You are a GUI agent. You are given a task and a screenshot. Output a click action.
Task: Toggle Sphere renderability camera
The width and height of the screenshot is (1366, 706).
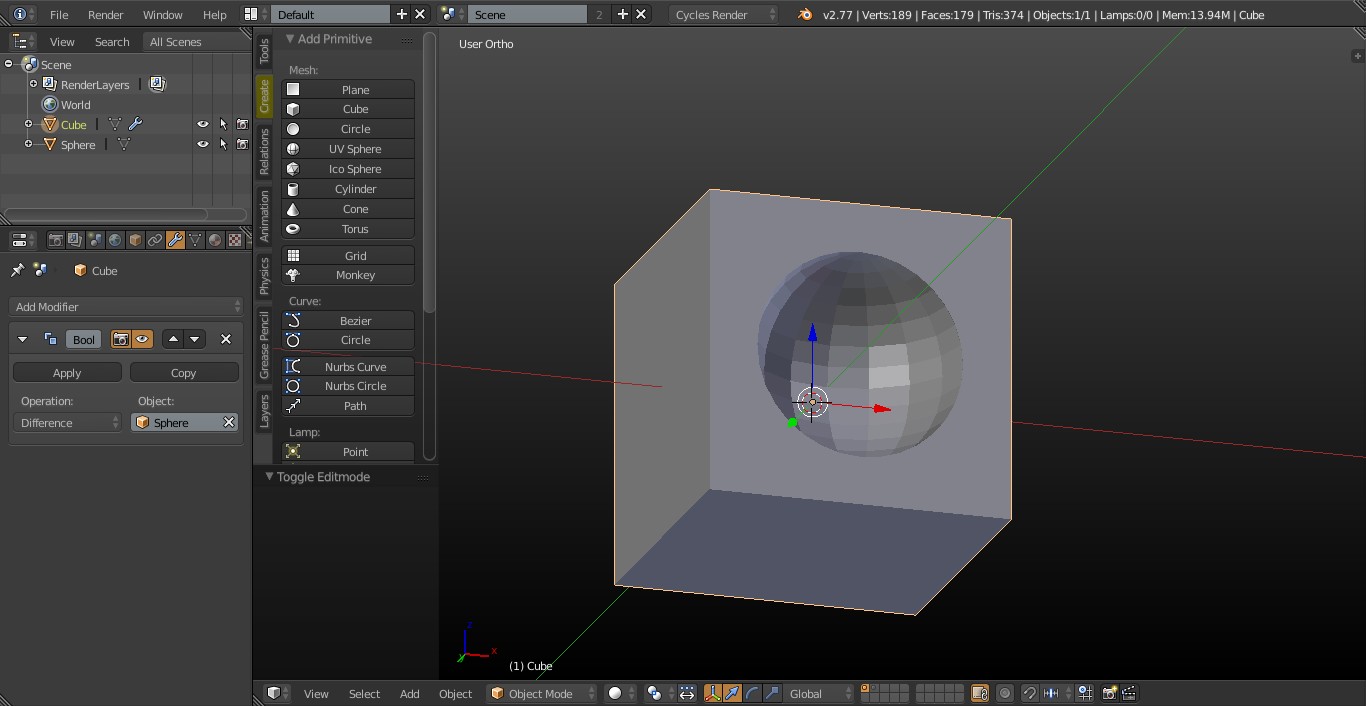[242, 144]
